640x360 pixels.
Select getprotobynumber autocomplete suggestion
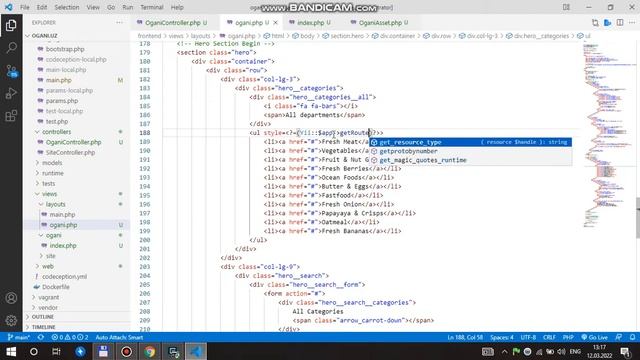pyautogui.click(x=470, y=151)
